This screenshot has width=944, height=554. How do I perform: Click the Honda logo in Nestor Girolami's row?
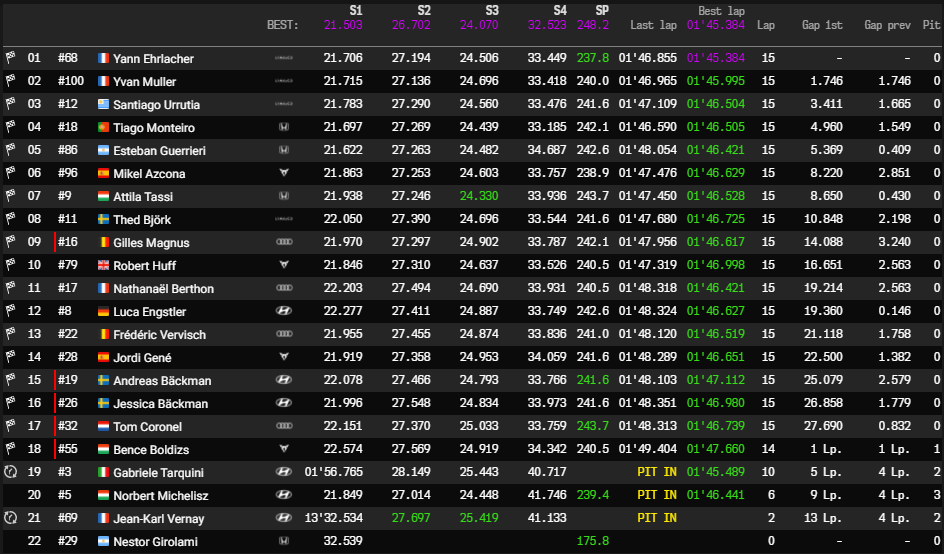tap(284, 541)
